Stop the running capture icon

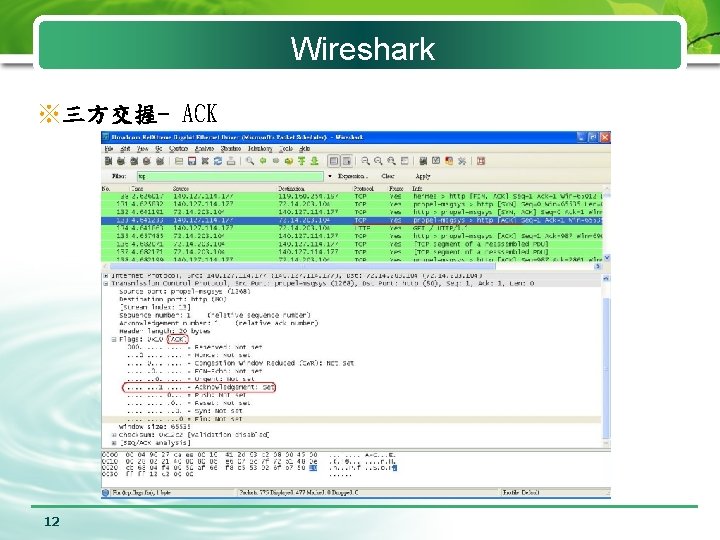point(146,161)
